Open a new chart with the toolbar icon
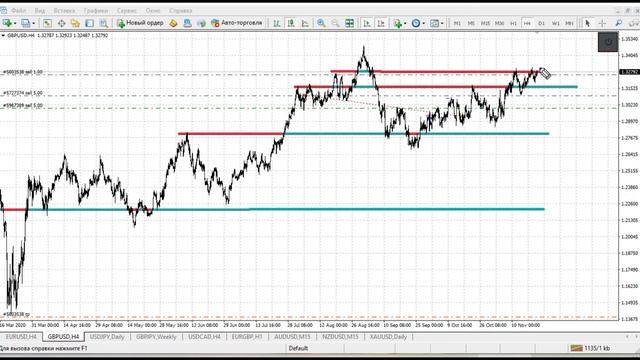 pyautogui.click(x=7, y=23)
